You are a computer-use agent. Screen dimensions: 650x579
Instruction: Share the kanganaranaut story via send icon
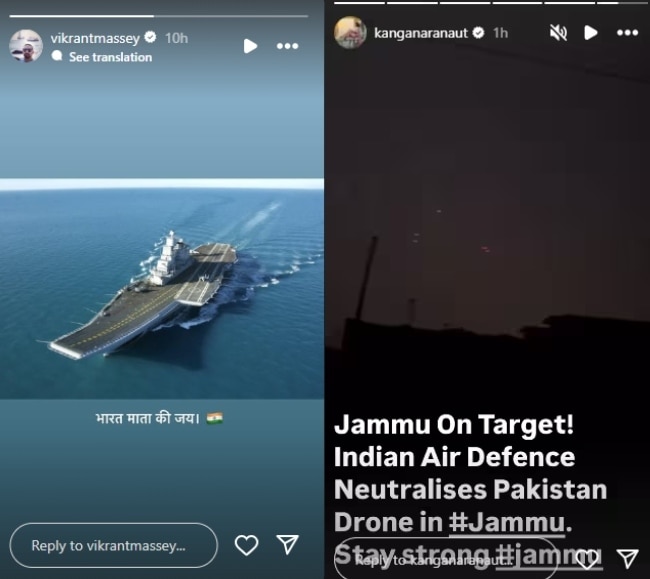click(627, 559)
